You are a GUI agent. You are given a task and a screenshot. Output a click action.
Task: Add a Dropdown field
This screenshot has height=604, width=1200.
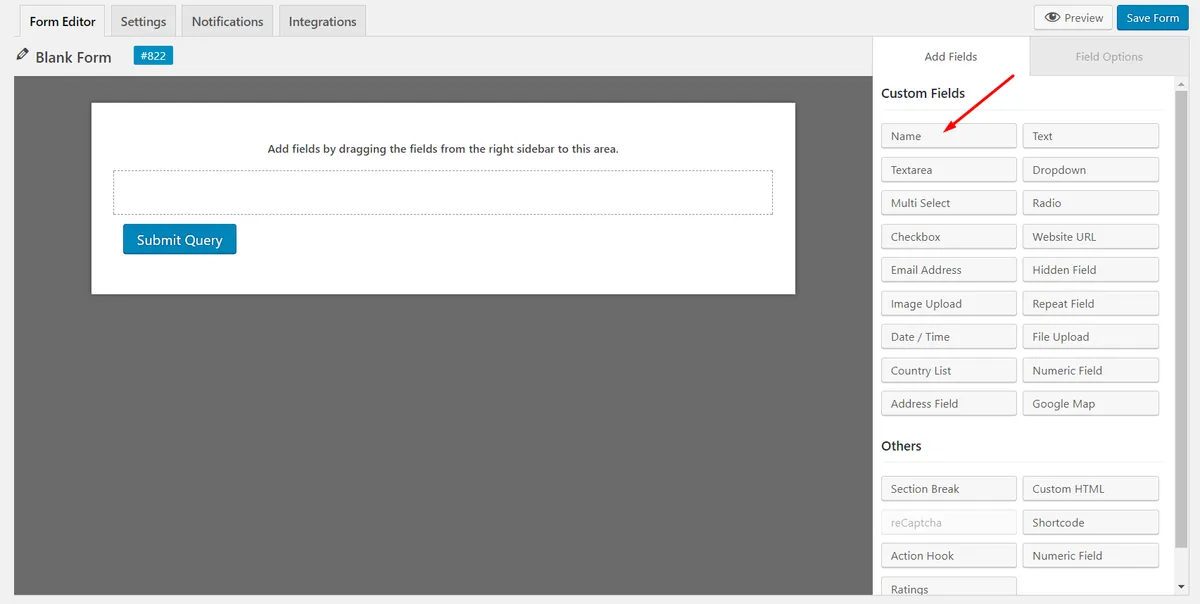coord(1090,170)
